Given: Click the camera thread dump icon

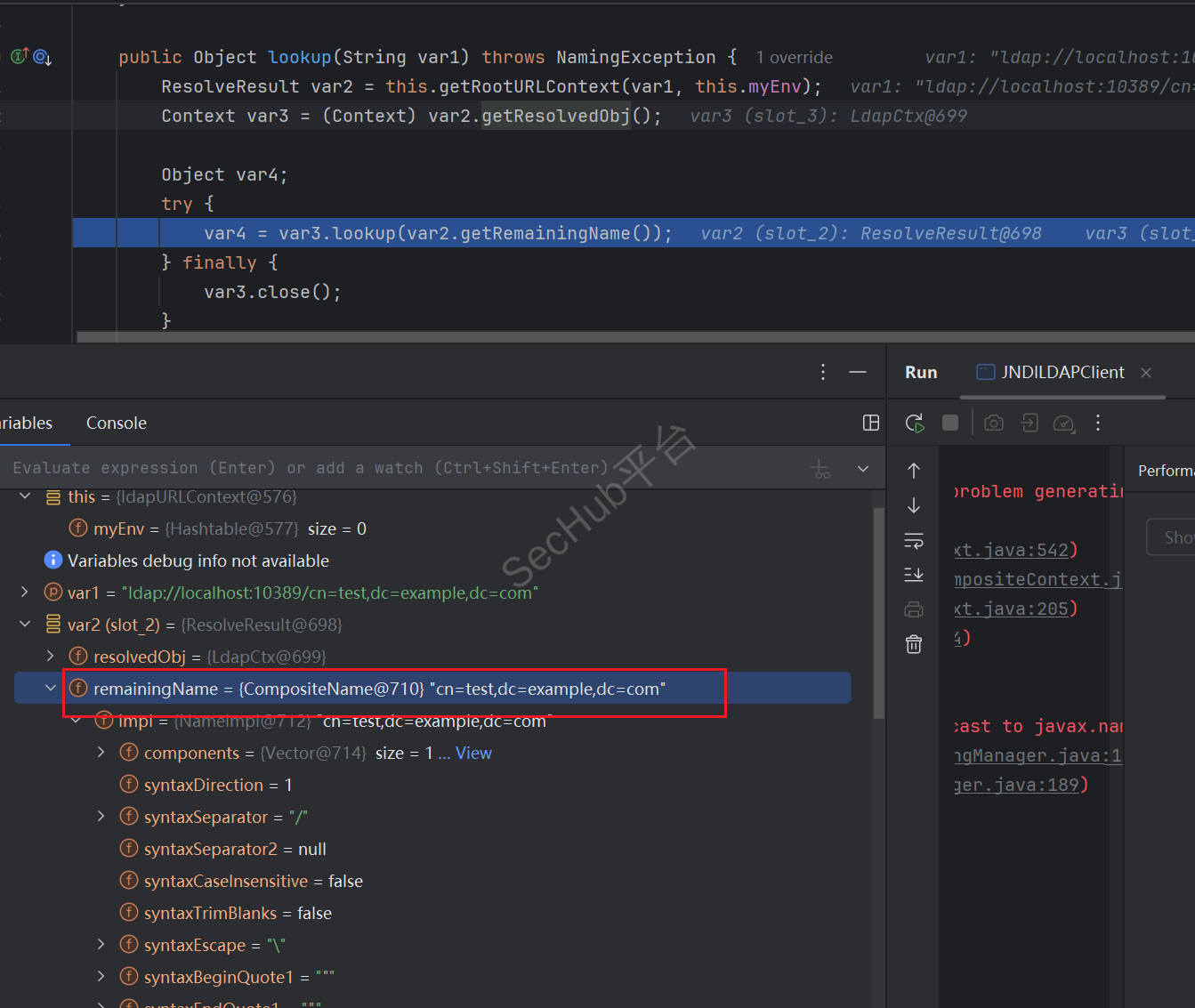Looking at the screenshot, I should tap(994, 423).
